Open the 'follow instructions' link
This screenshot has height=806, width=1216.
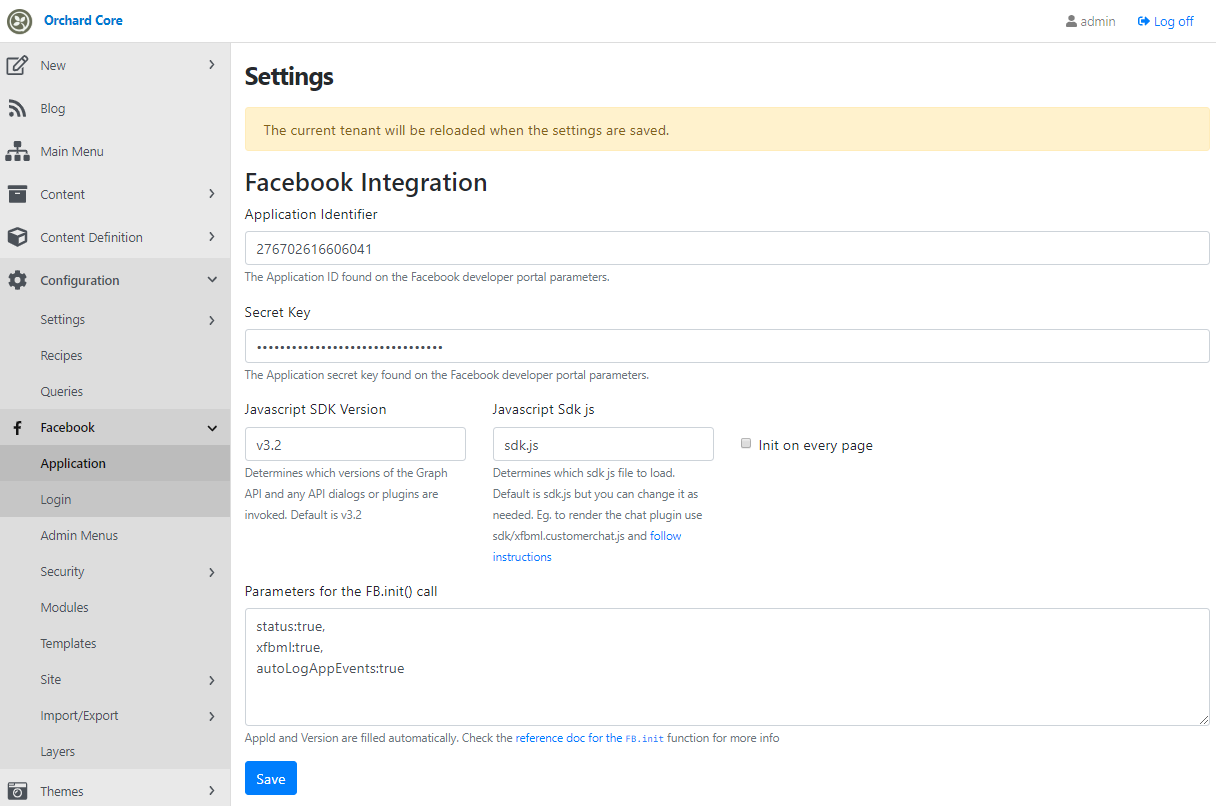click(x=587, y=547)
